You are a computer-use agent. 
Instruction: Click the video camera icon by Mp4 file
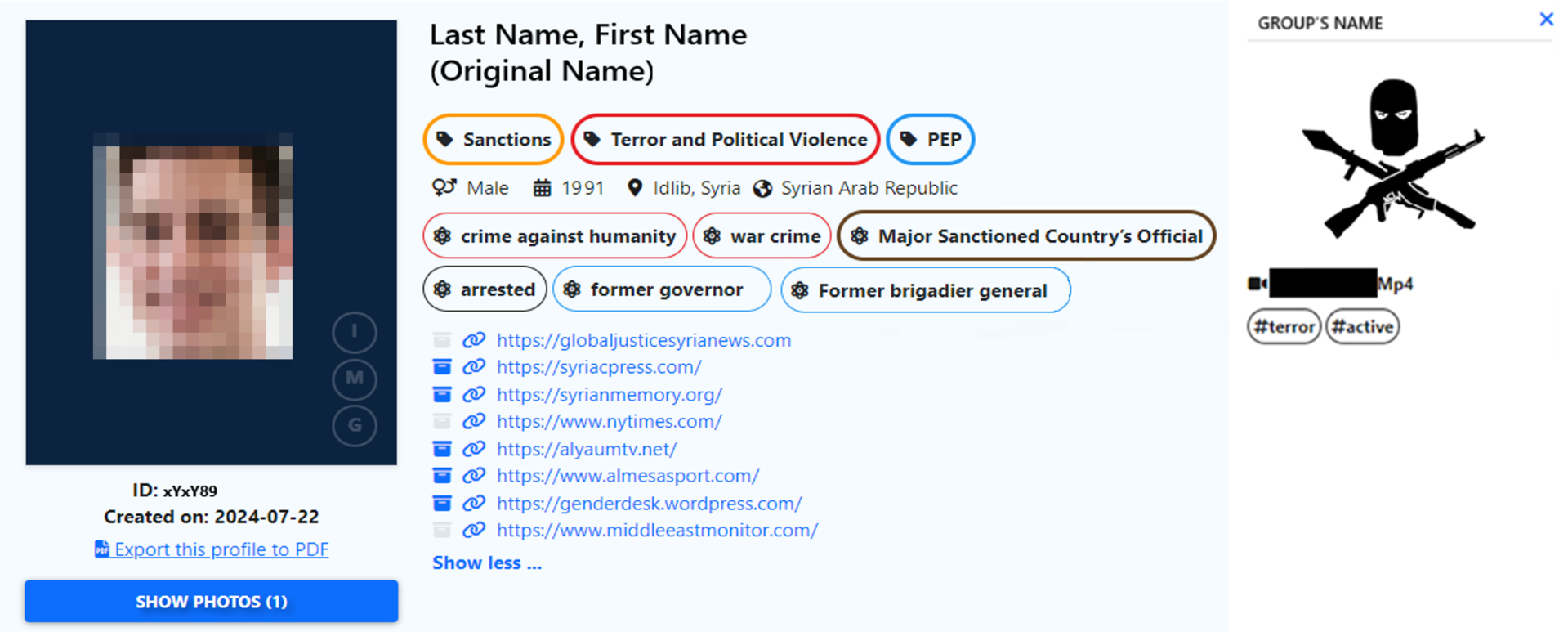[x=1257, y=284]
